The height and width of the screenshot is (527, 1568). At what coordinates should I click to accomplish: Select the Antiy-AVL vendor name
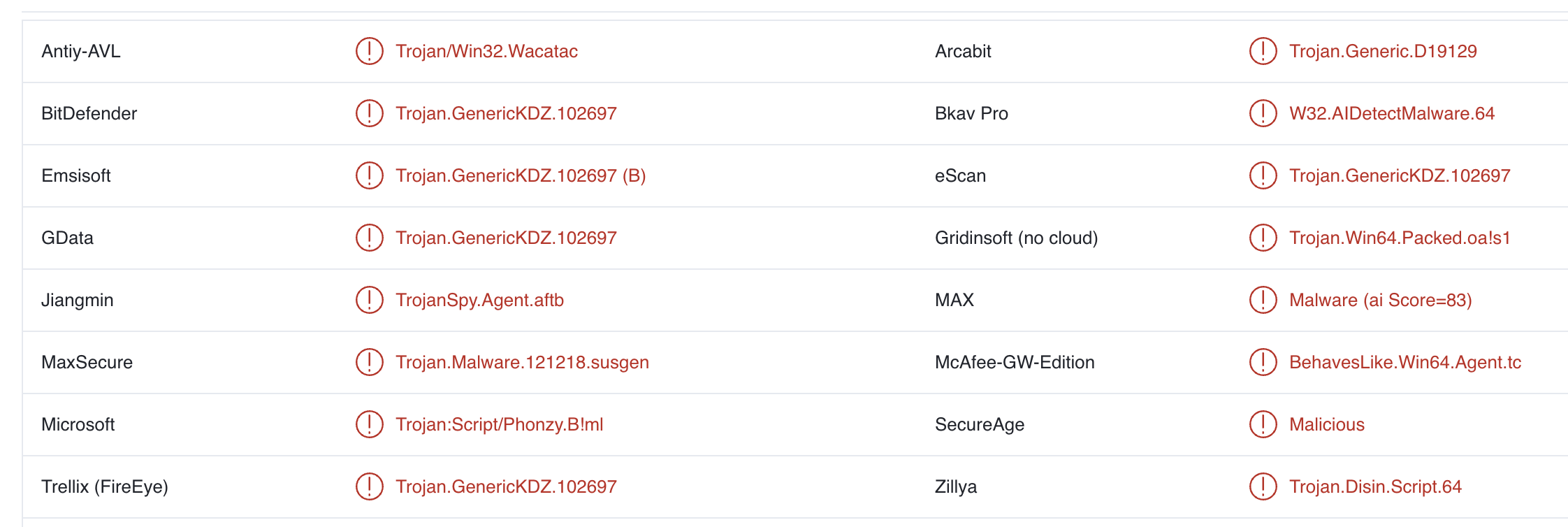[x=81, y=51]
